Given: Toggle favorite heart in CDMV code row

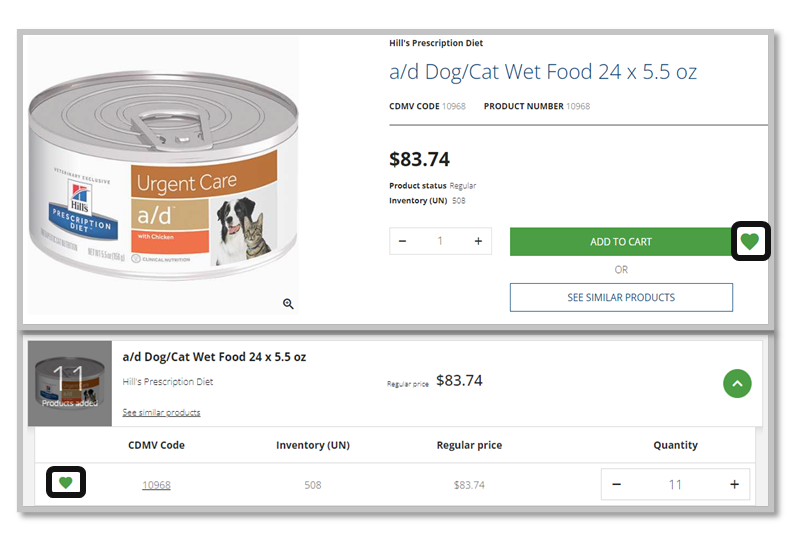Looking at the screenshot, I should tap(66, 483).
